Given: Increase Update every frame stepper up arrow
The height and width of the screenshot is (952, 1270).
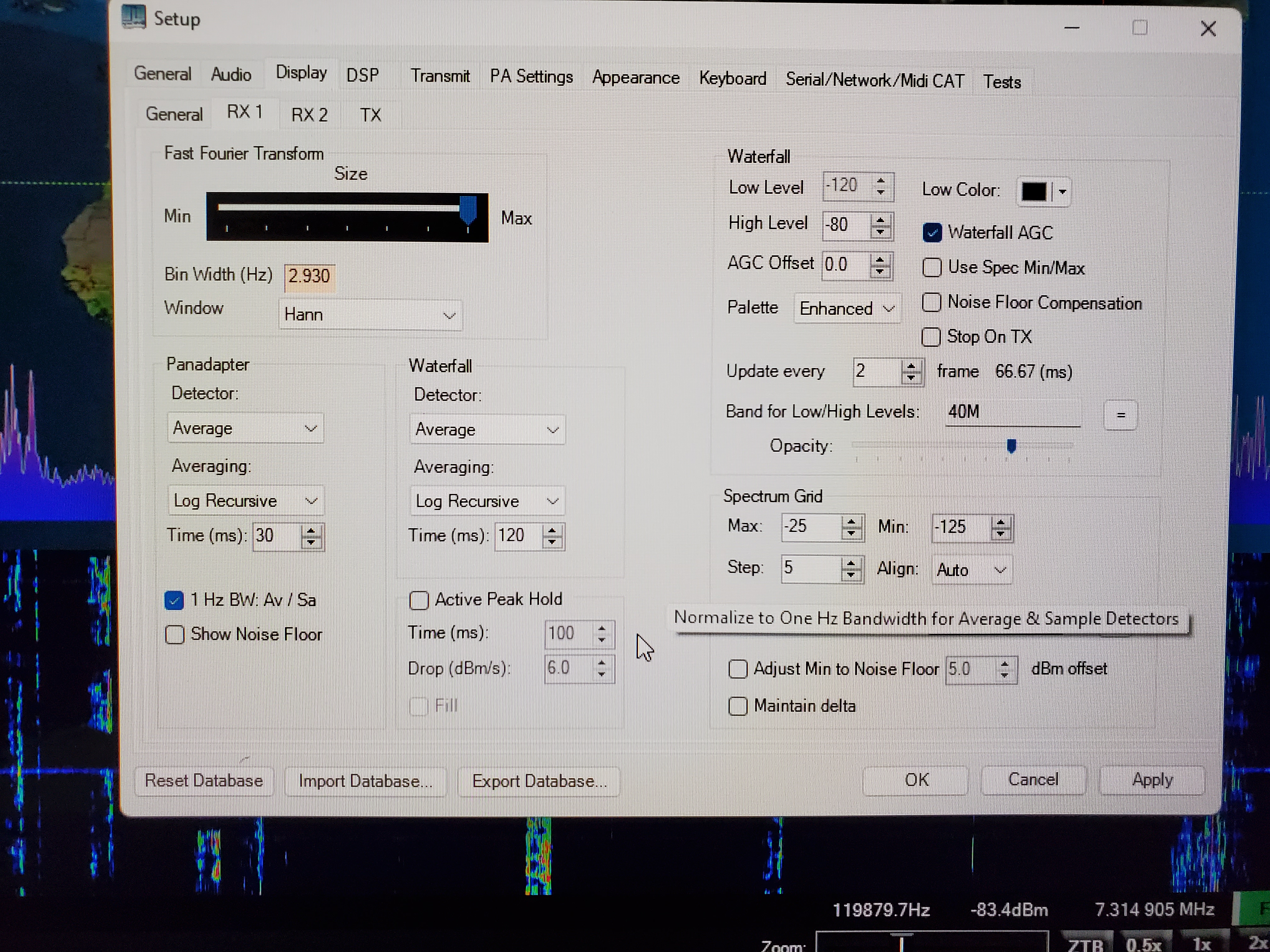Looking at the screenshot, I should click(x=911, y=367).
